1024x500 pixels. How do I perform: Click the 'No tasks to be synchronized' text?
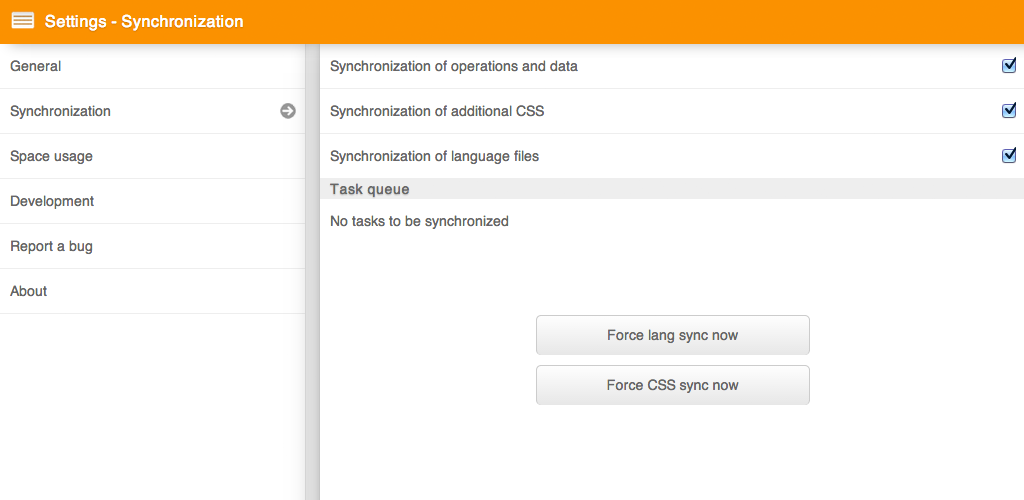[x=419, y=221]
